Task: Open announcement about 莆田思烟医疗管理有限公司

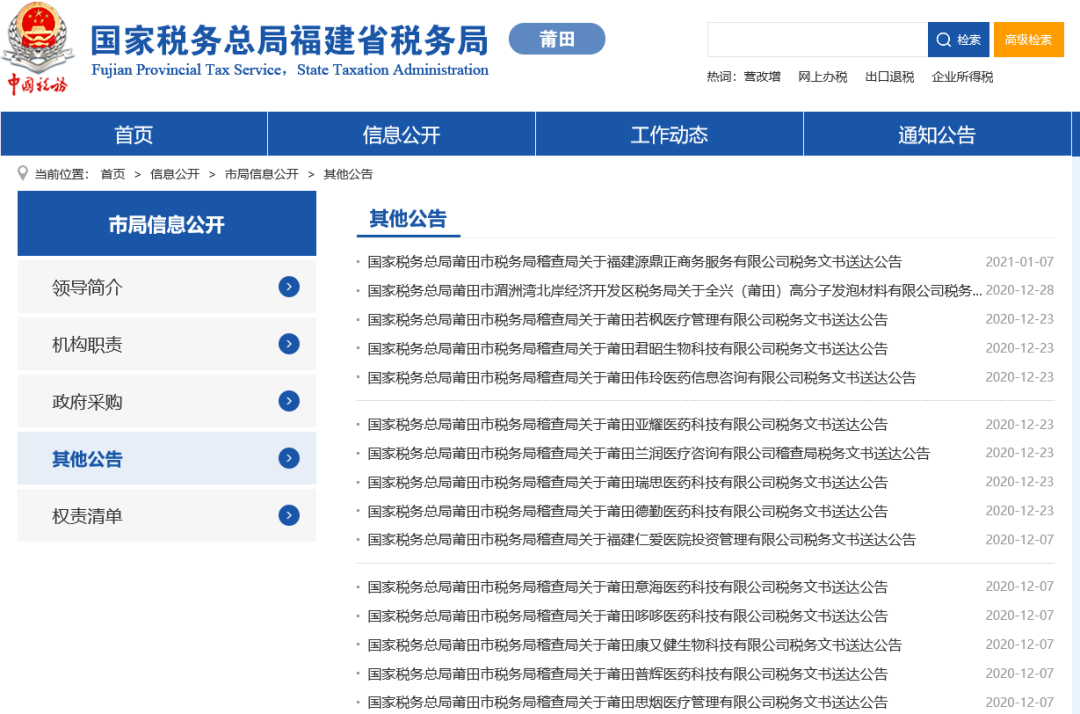Action: tap(627, 702)
